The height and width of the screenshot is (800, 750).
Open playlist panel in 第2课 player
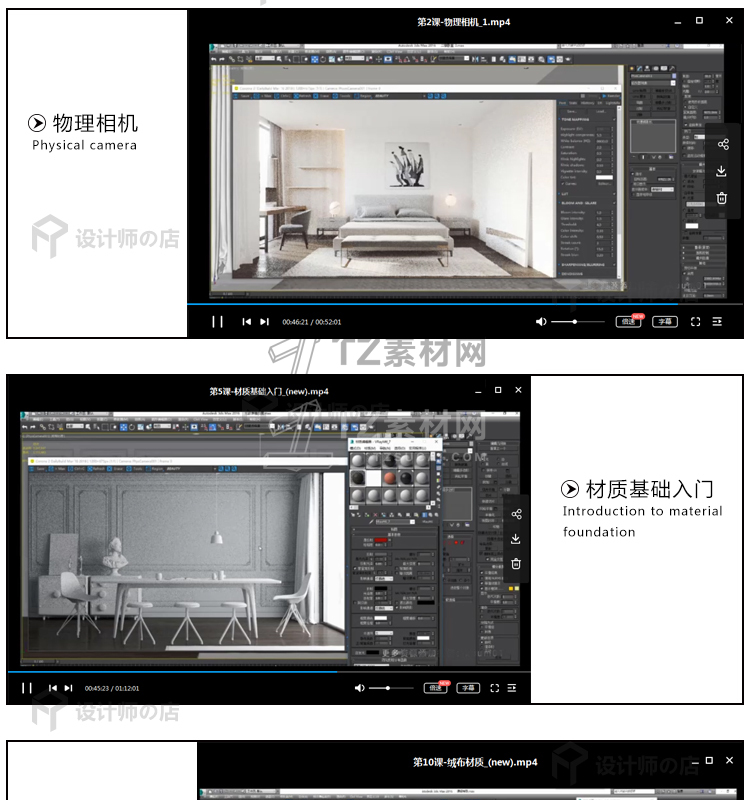[x=717, y=321]
